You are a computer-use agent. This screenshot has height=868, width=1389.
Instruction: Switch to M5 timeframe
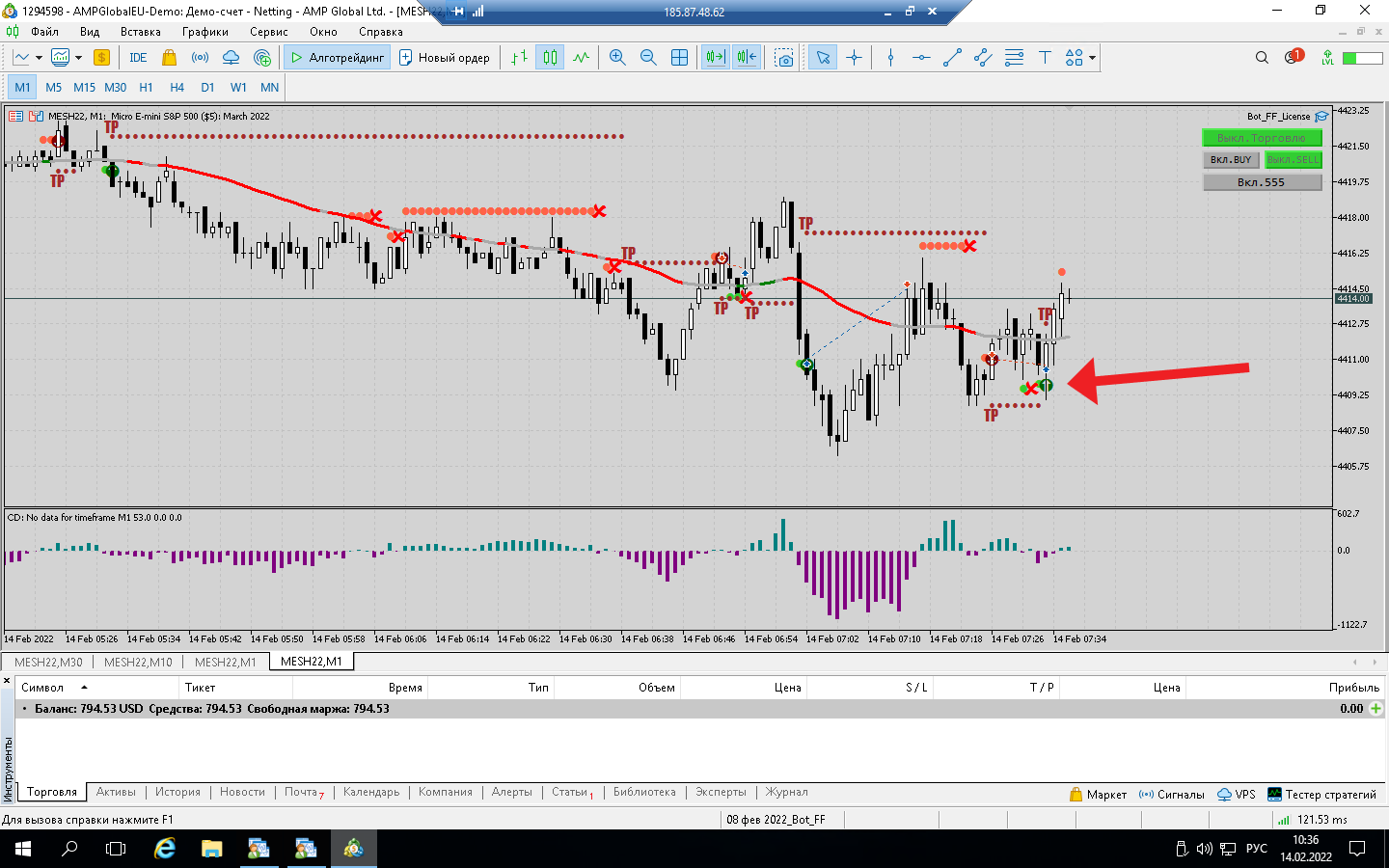(x=53, y=87)
